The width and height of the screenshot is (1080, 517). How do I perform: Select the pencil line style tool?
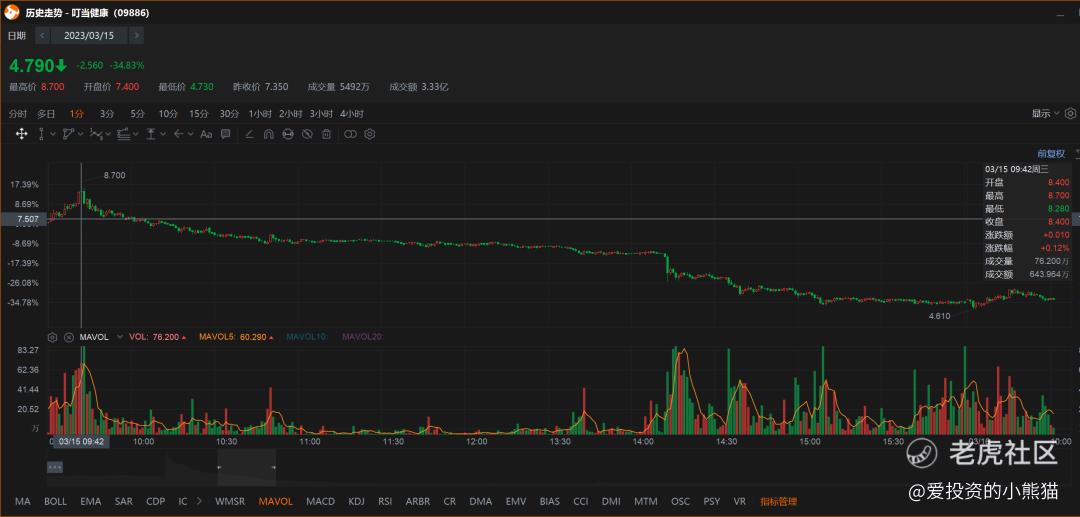249,134
